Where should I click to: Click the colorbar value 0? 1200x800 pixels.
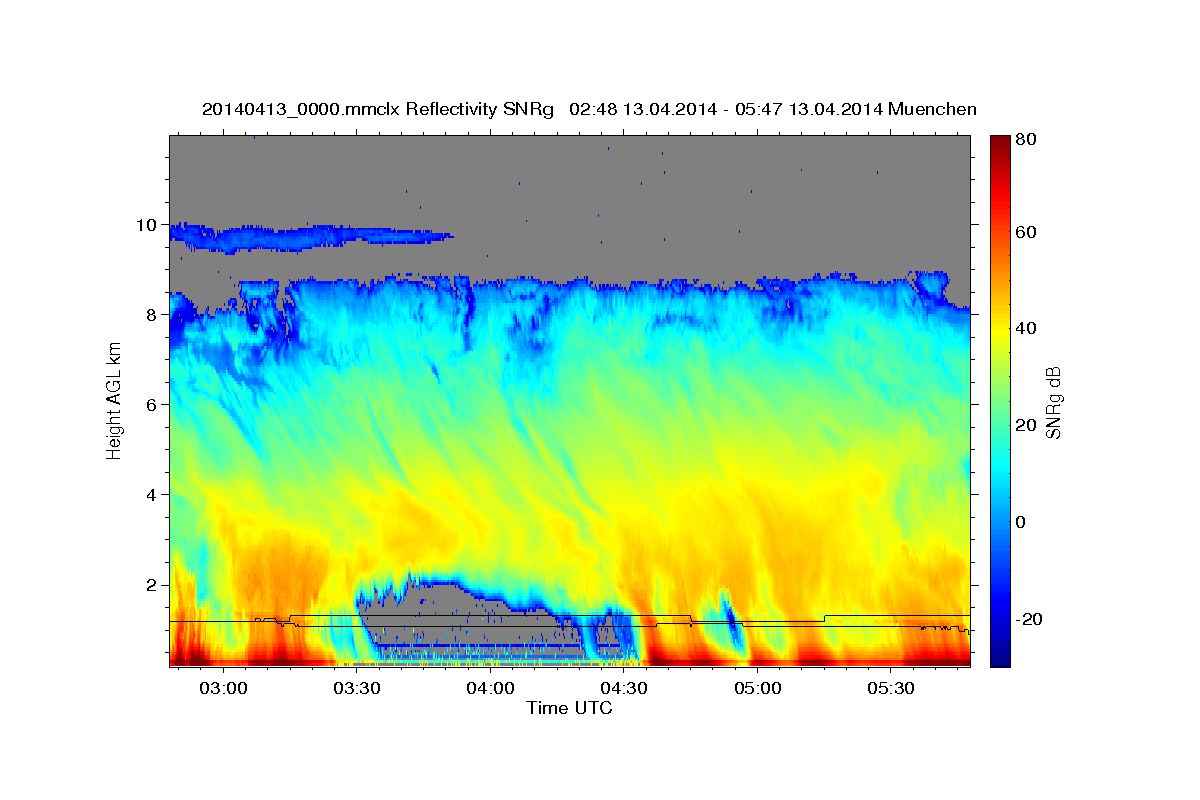click(x=1022, y=522)
